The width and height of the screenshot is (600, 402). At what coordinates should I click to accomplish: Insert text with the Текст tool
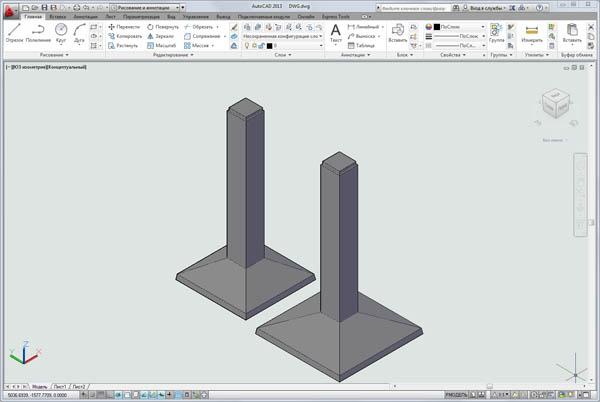(x=336, y=33)
